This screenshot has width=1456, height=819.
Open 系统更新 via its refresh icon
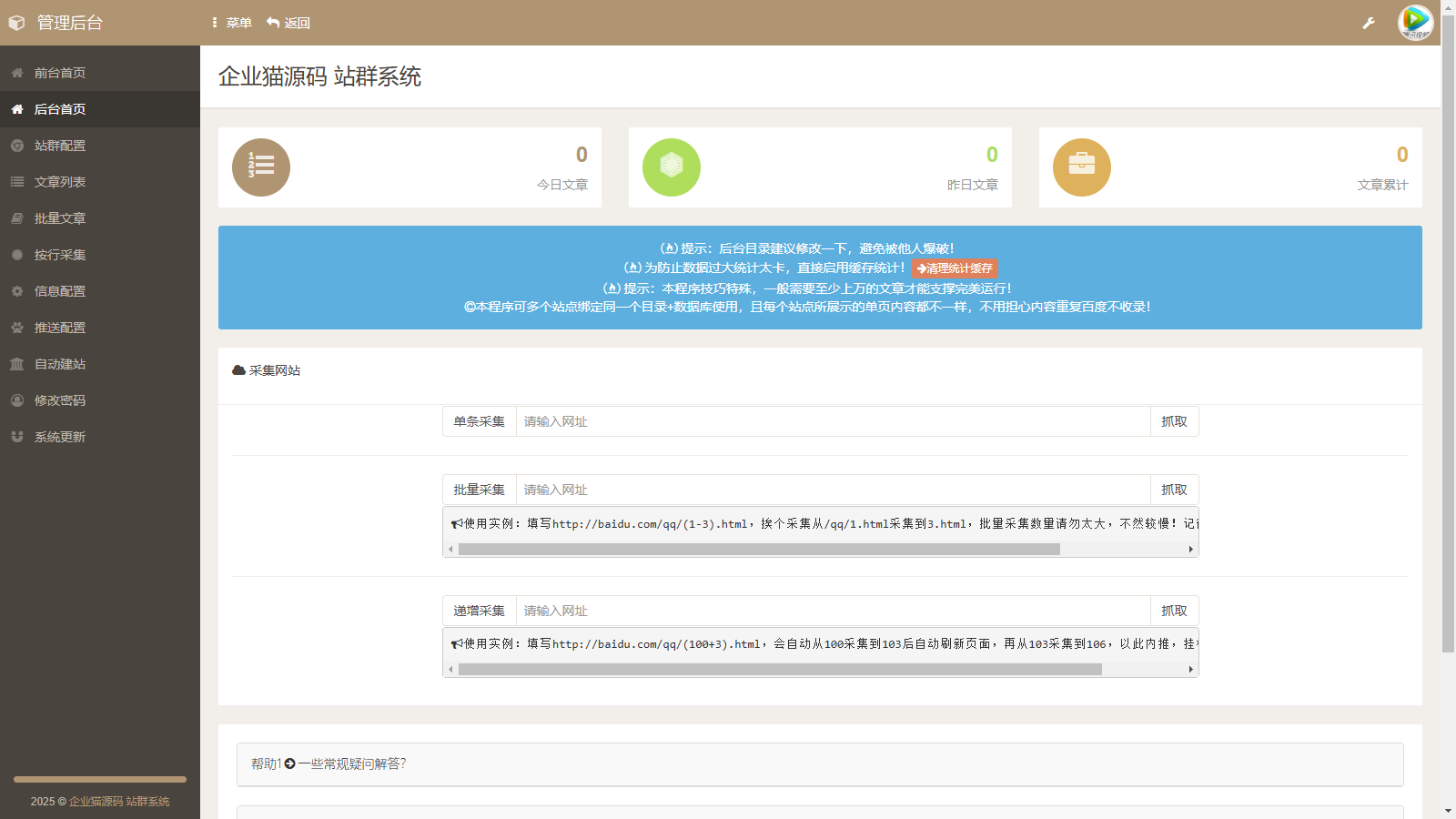click(16, 437)
